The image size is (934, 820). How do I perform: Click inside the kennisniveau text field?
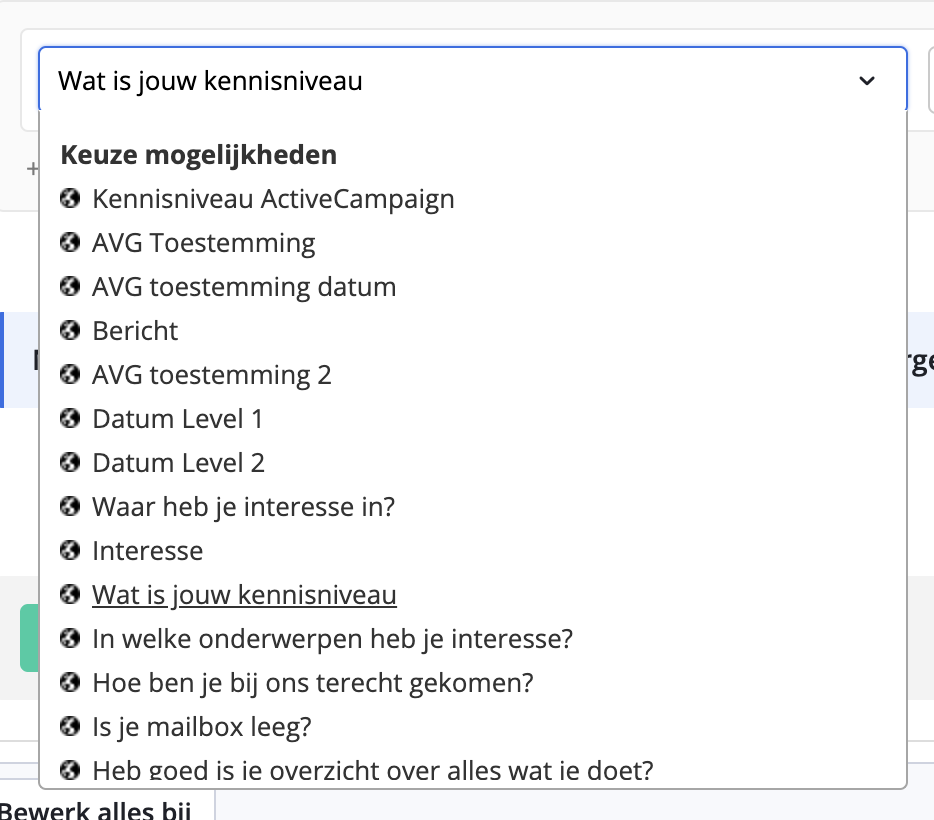[x=400, y=79]
